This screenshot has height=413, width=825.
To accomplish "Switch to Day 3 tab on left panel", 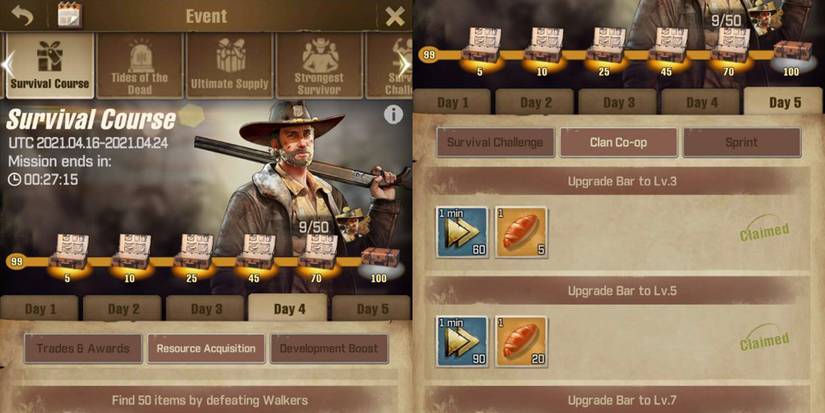I will tap(205, 309).
